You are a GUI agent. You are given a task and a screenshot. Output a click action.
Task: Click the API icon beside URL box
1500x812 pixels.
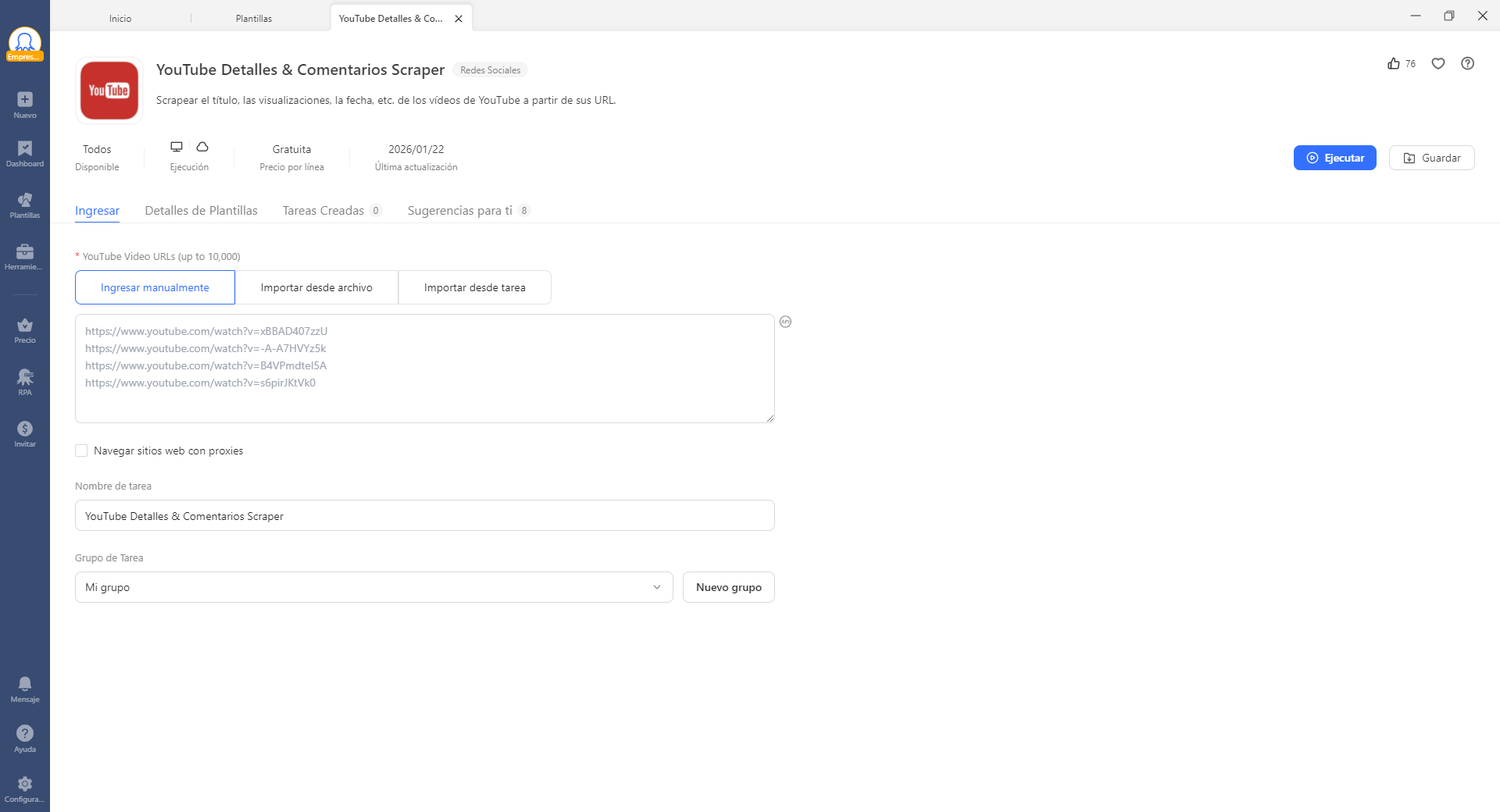coord(786,322)
